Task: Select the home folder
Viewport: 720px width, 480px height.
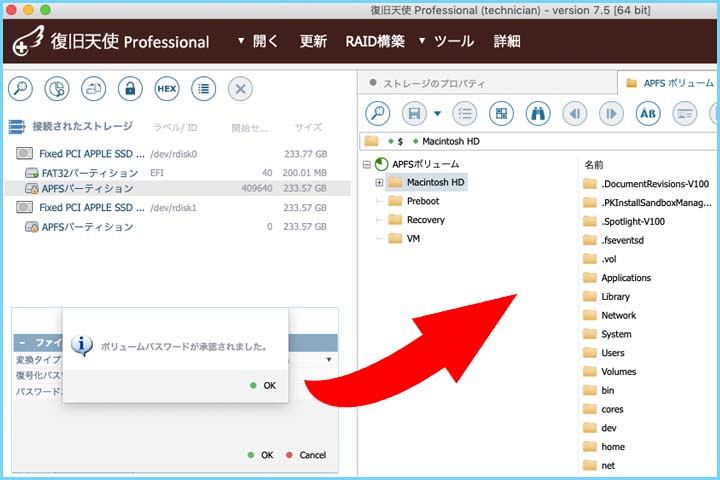Action: pos(604,447)
